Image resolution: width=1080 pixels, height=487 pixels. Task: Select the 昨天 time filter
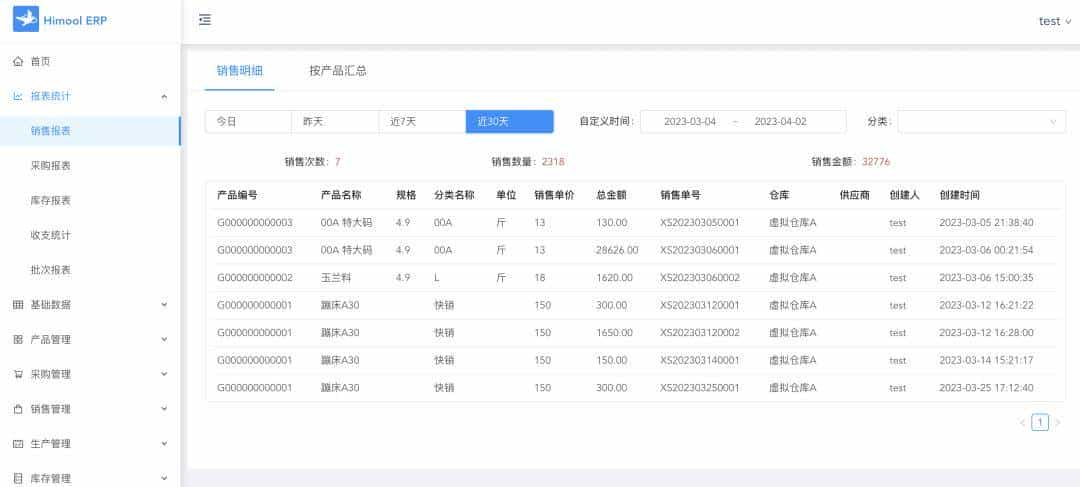335,122
